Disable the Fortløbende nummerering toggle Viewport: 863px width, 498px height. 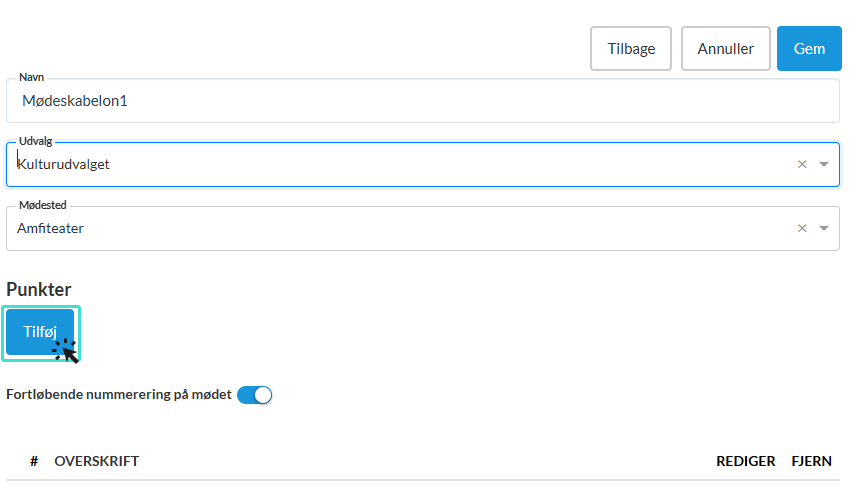coord(255,395)
